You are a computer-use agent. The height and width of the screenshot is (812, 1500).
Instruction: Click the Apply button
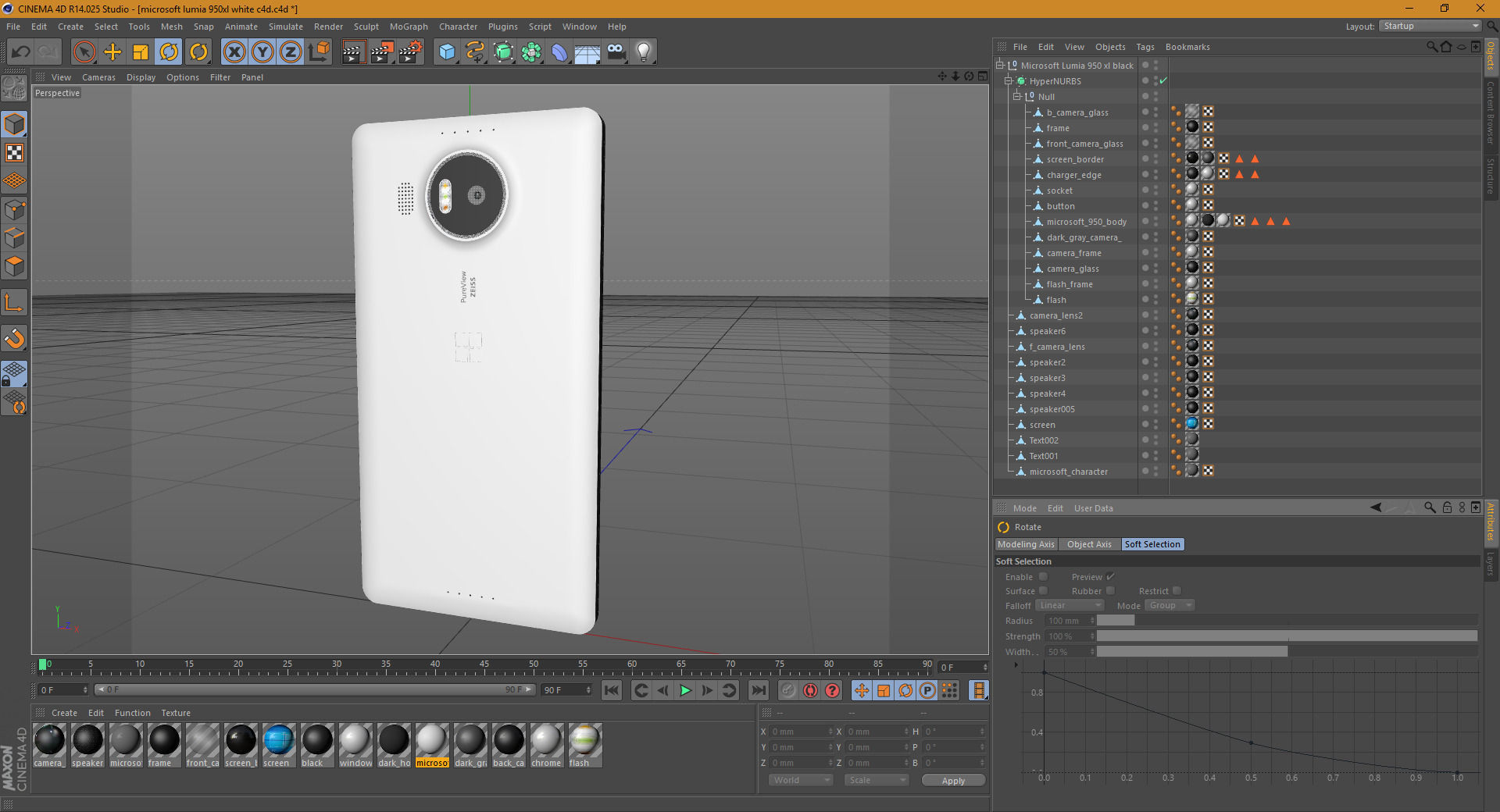tap(953, 781)
